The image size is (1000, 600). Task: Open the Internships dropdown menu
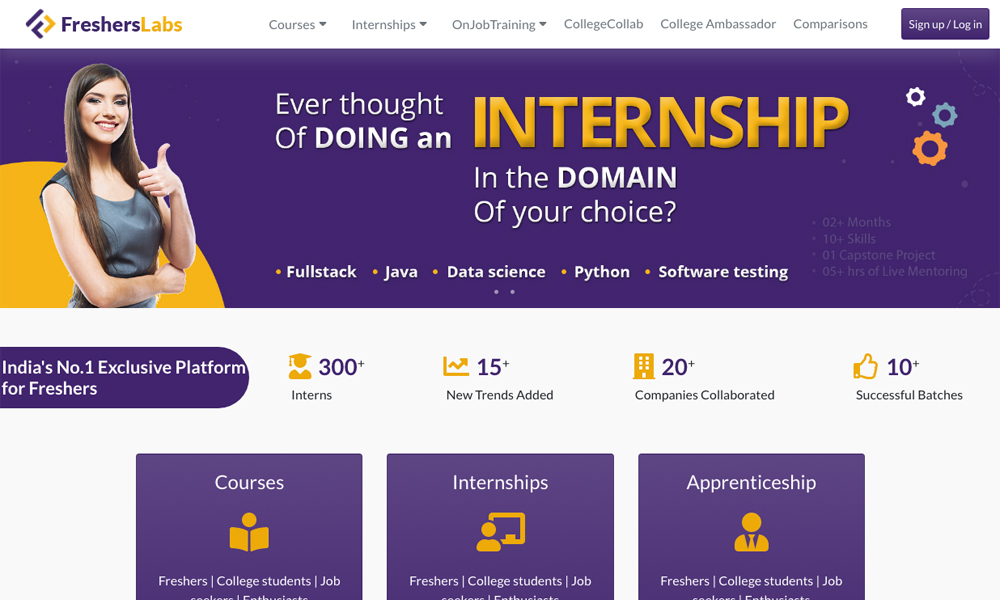(389, 24)
